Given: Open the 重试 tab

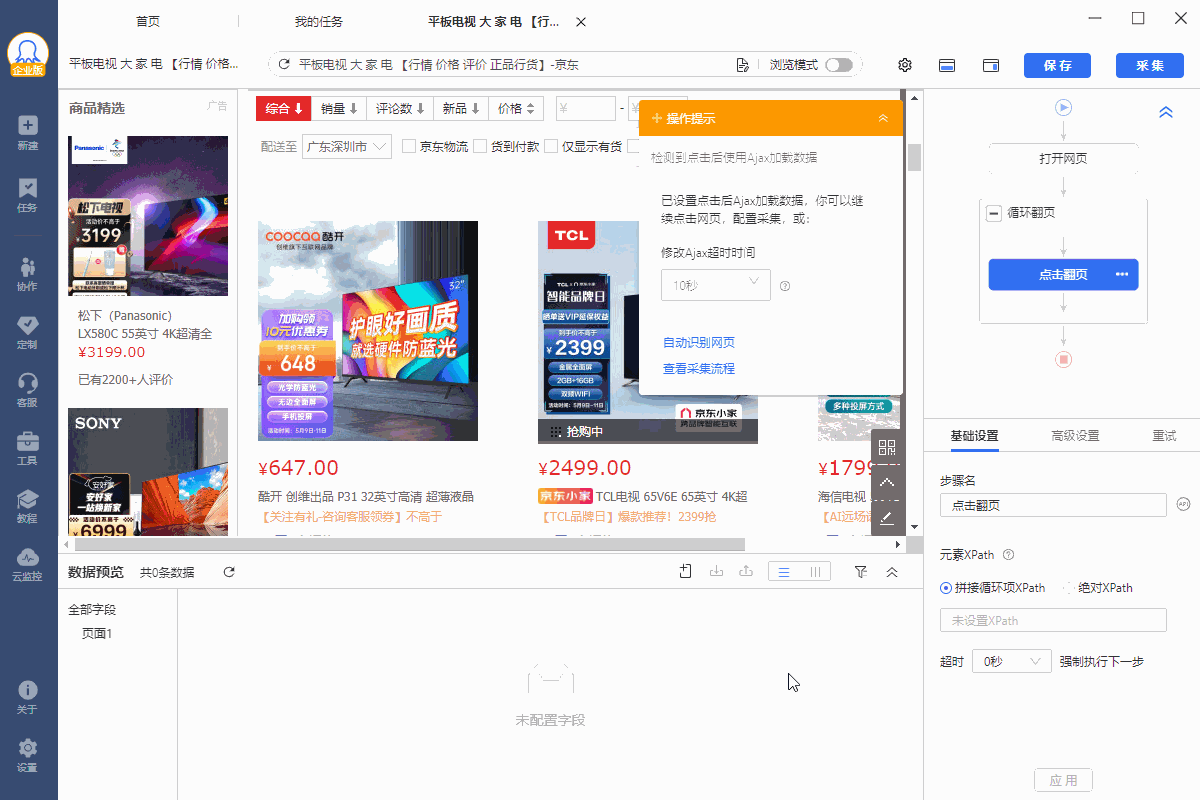Looking at the screenshot, I should pos(1164,436).
